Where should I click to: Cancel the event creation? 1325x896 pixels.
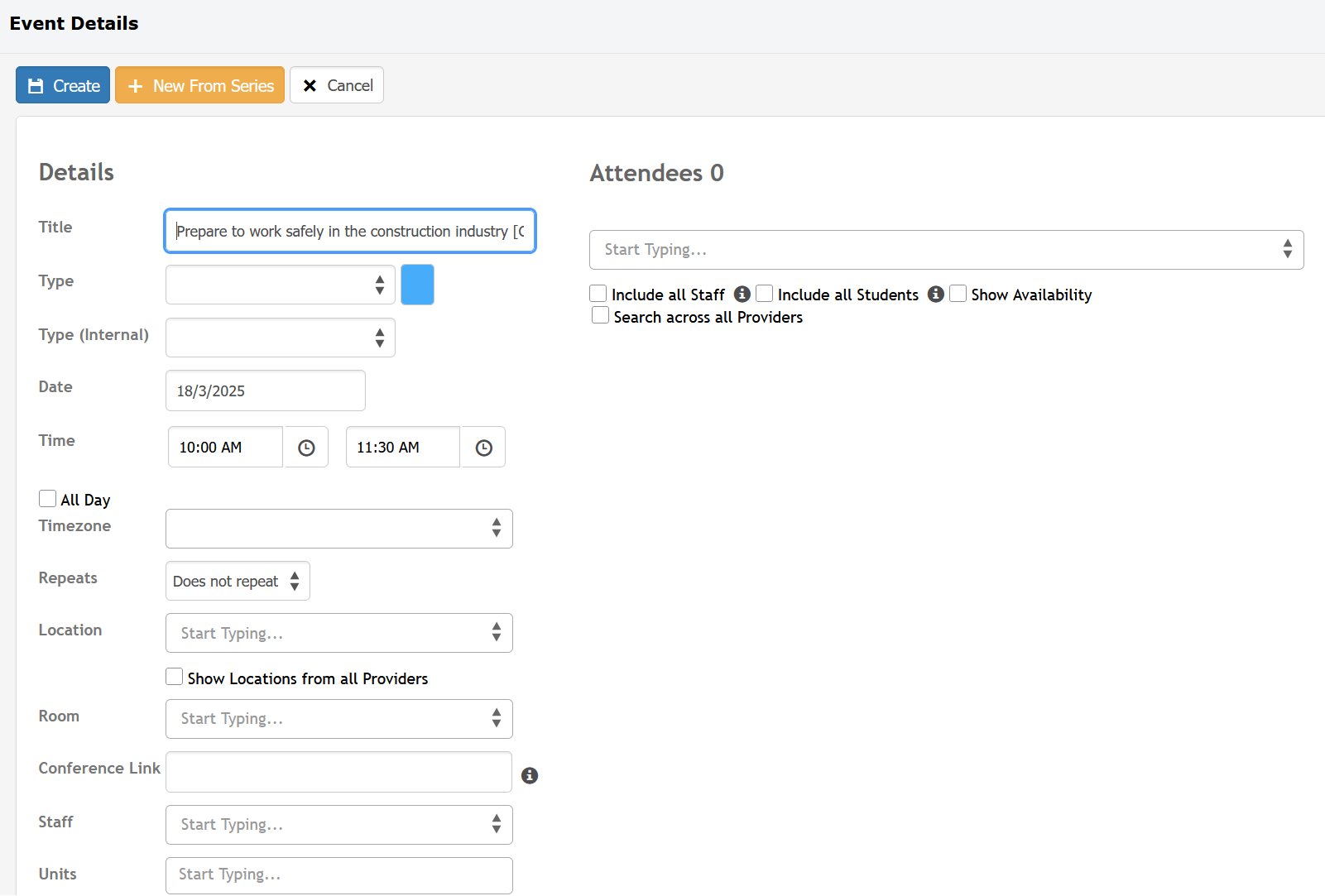(337, 85)
